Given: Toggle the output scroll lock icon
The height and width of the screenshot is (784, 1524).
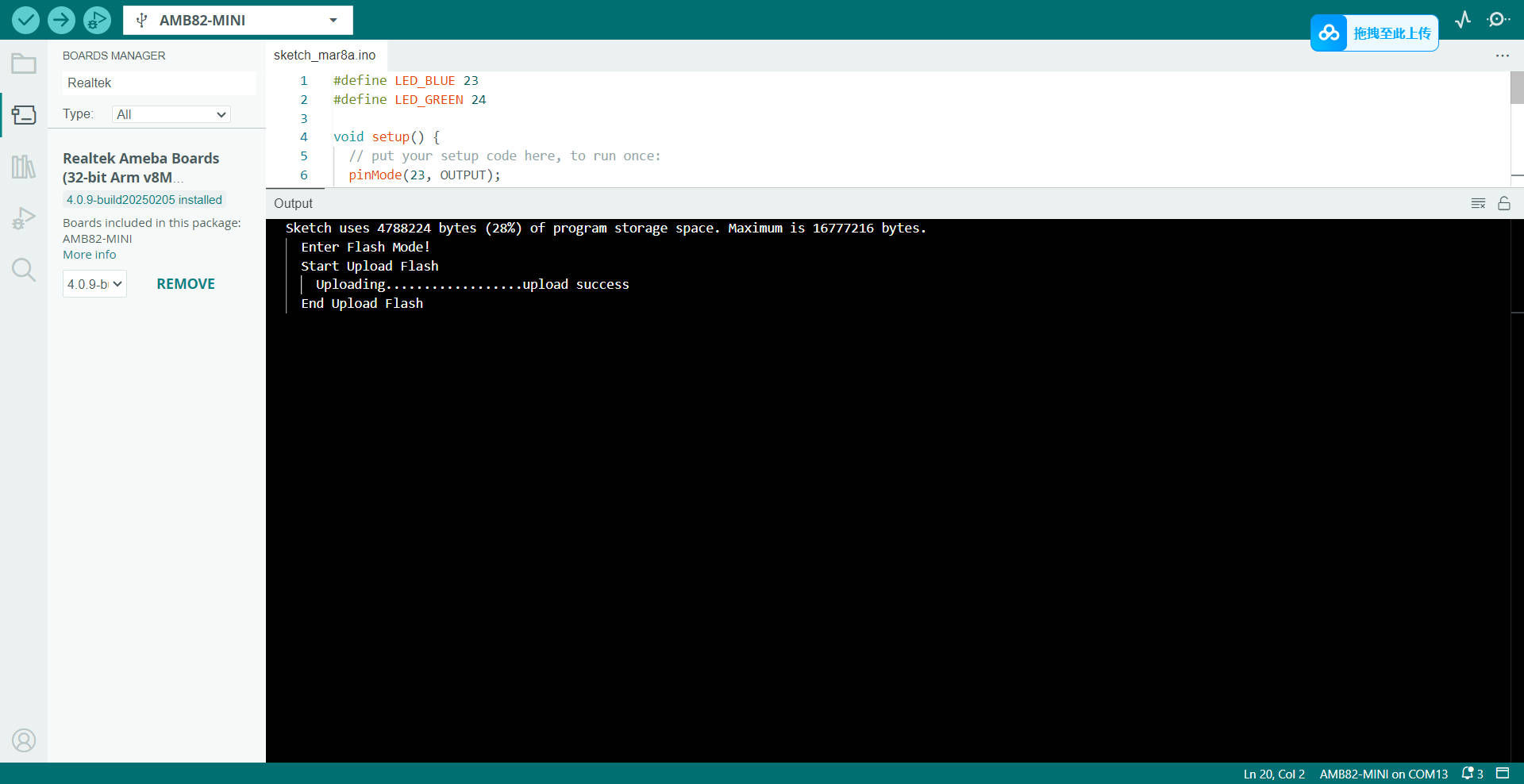Looking at the screenshot, I should 1503,203.
